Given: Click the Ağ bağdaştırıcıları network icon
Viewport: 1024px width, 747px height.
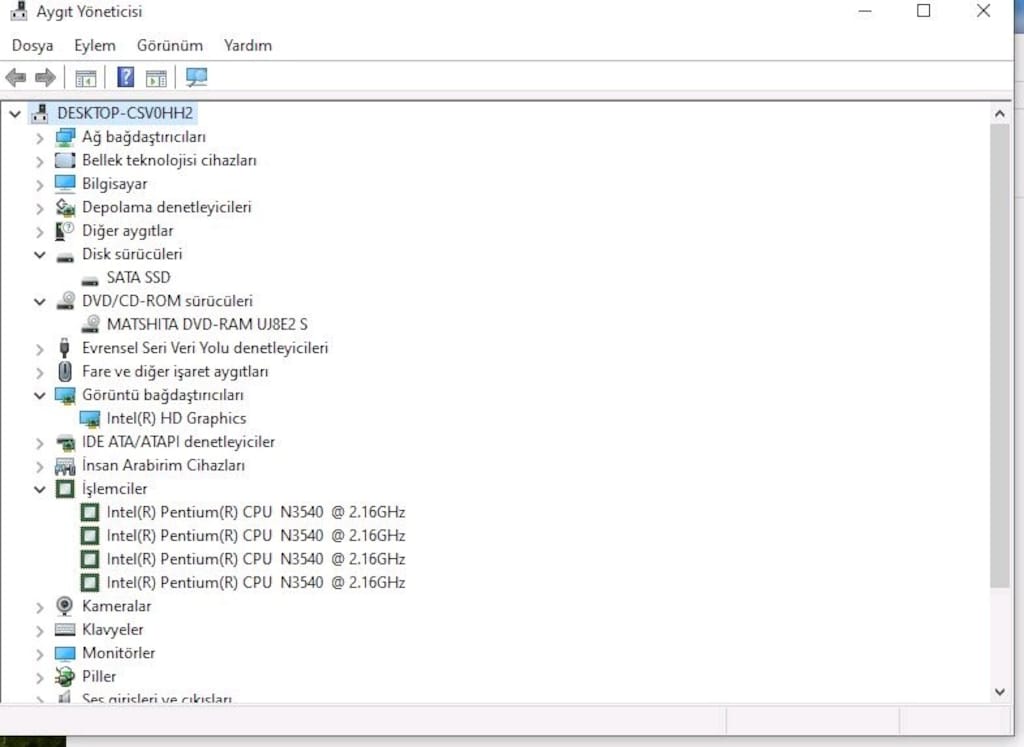Looking at the screenshot, I should click(65, 137).
